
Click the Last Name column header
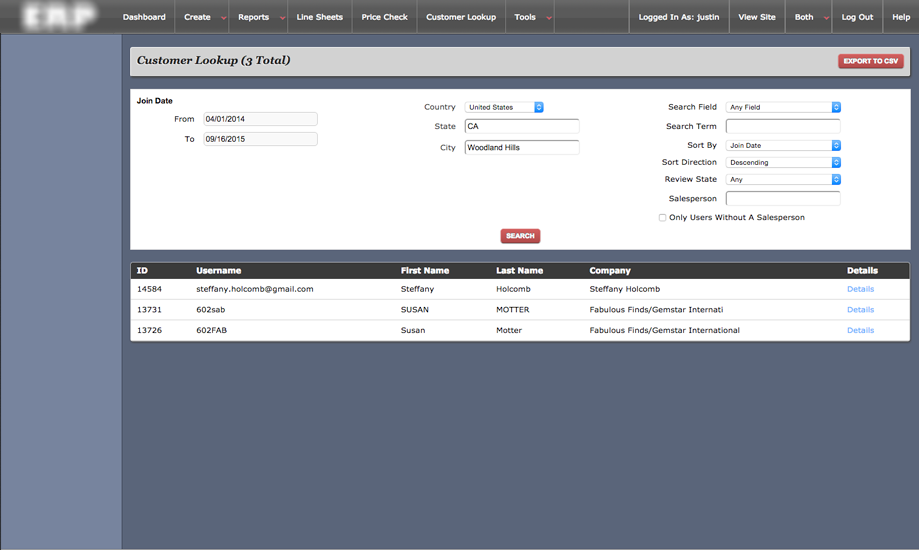tap(519, 270)
